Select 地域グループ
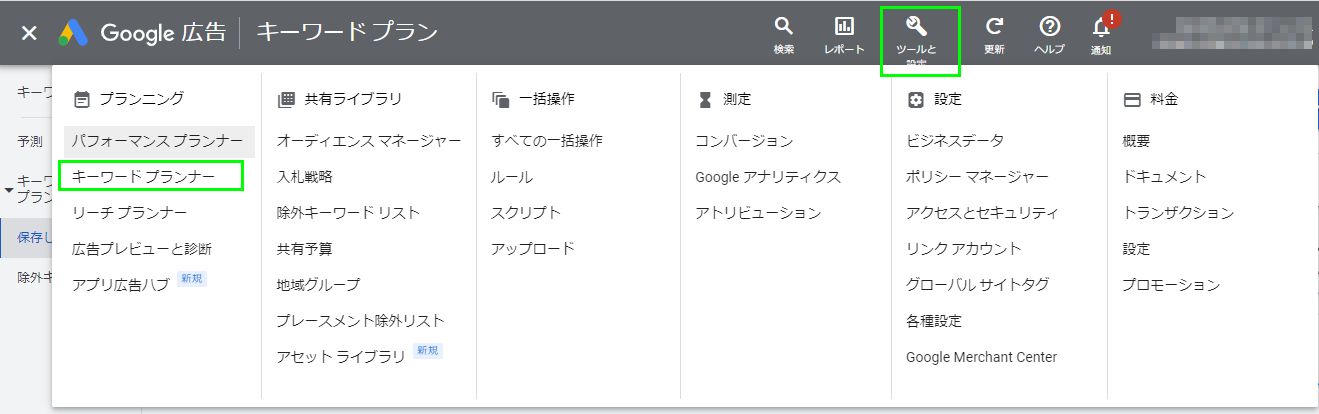The width and height of the screenshot is (1319, 414). coord(318,285)
